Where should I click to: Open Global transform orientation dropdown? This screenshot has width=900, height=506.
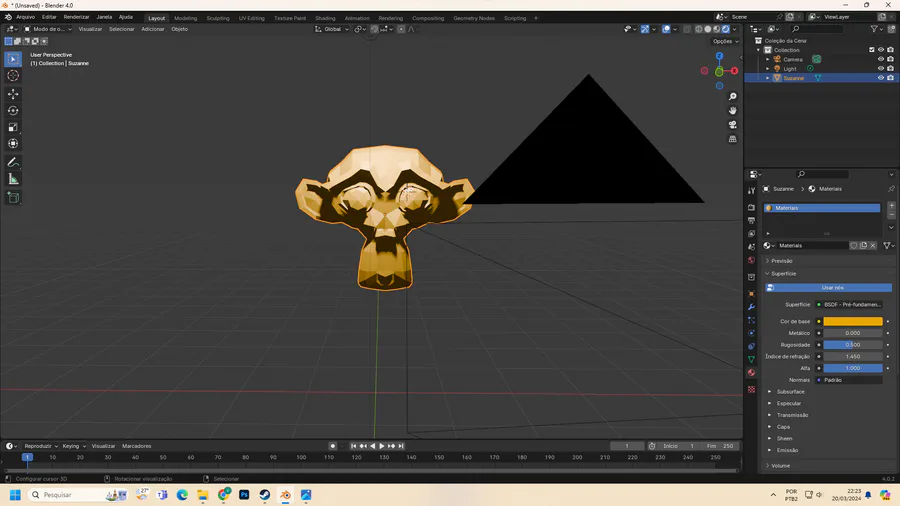(x=332, y=29)
